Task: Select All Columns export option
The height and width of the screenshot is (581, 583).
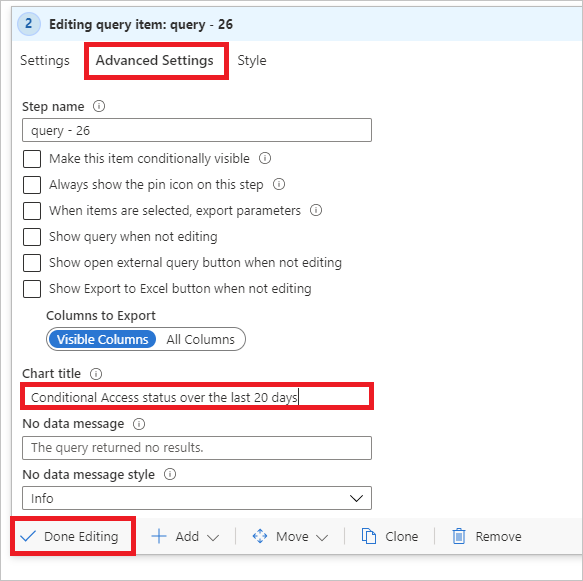Action: click(200, 339)
